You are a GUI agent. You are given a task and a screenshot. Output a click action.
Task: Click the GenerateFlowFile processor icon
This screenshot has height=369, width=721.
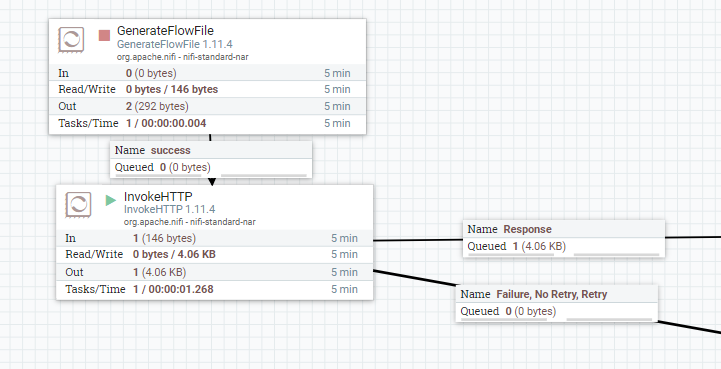tap(71, 40)
